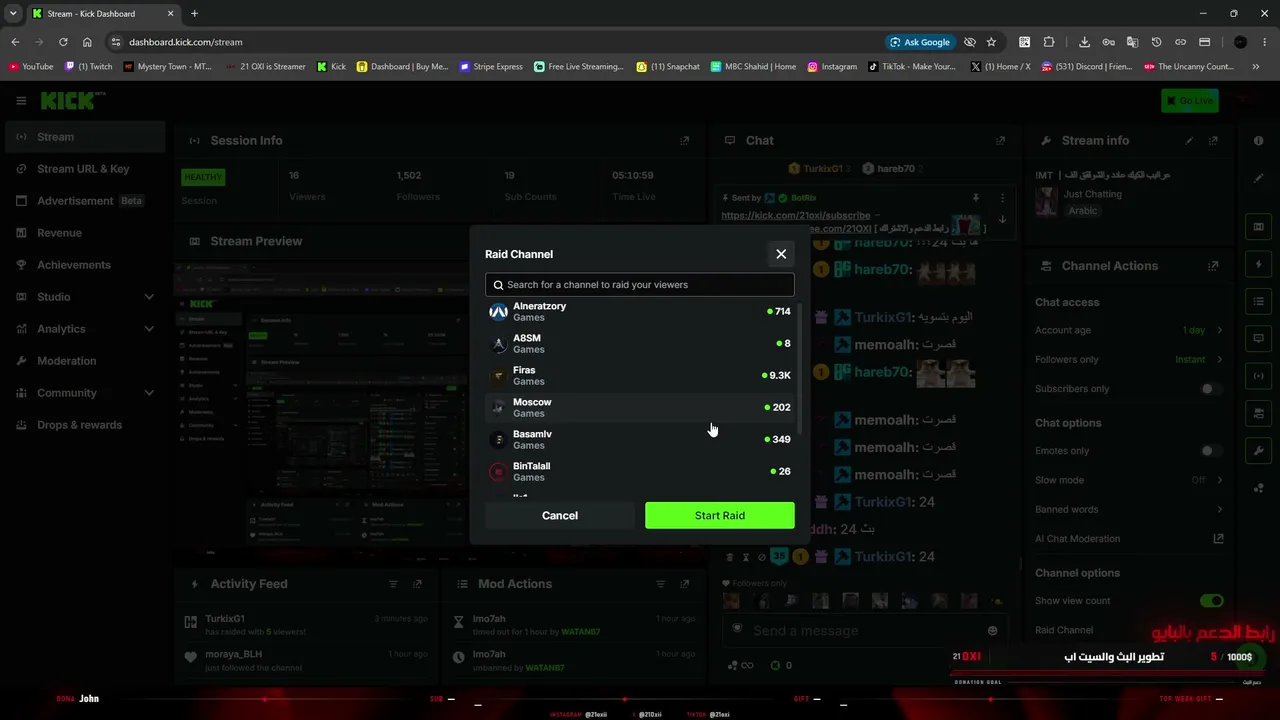Reload the page in browser

tap(63, 42)
